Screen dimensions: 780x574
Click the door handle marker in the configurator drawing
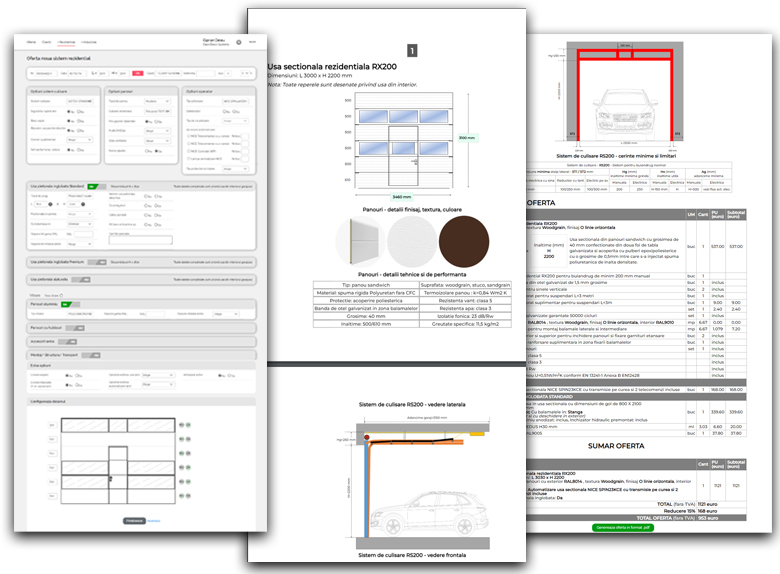point(110,479)
